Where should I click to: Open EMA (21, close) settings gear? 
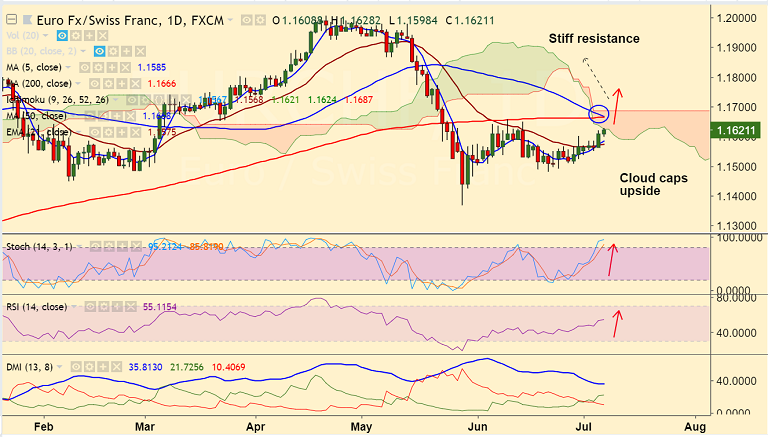[108, 132]
